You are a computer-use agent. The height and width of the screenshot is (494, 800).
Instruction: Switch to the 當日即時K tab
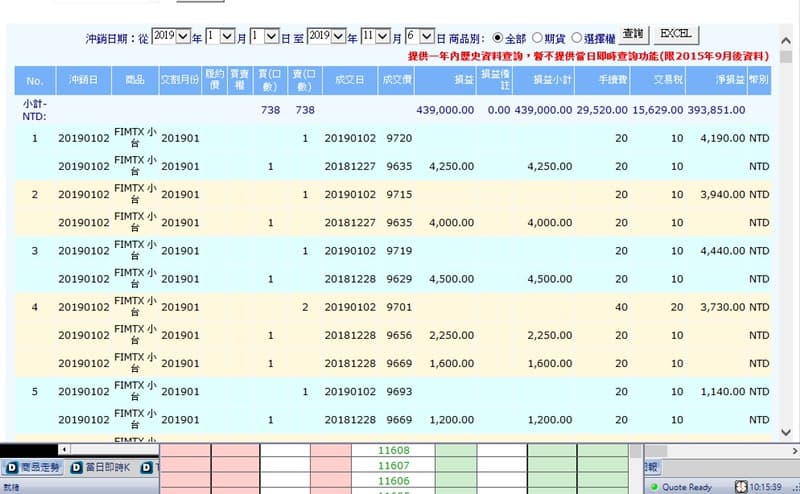click(100, 467)
